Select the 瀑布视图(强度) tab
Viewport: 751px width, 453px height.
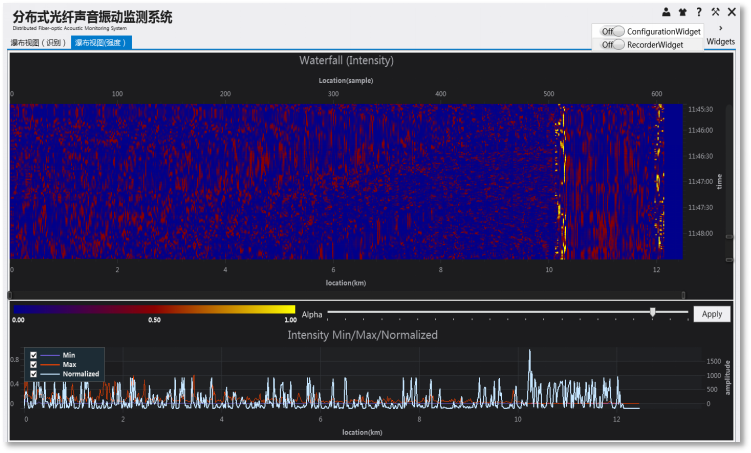click(101, 43)
